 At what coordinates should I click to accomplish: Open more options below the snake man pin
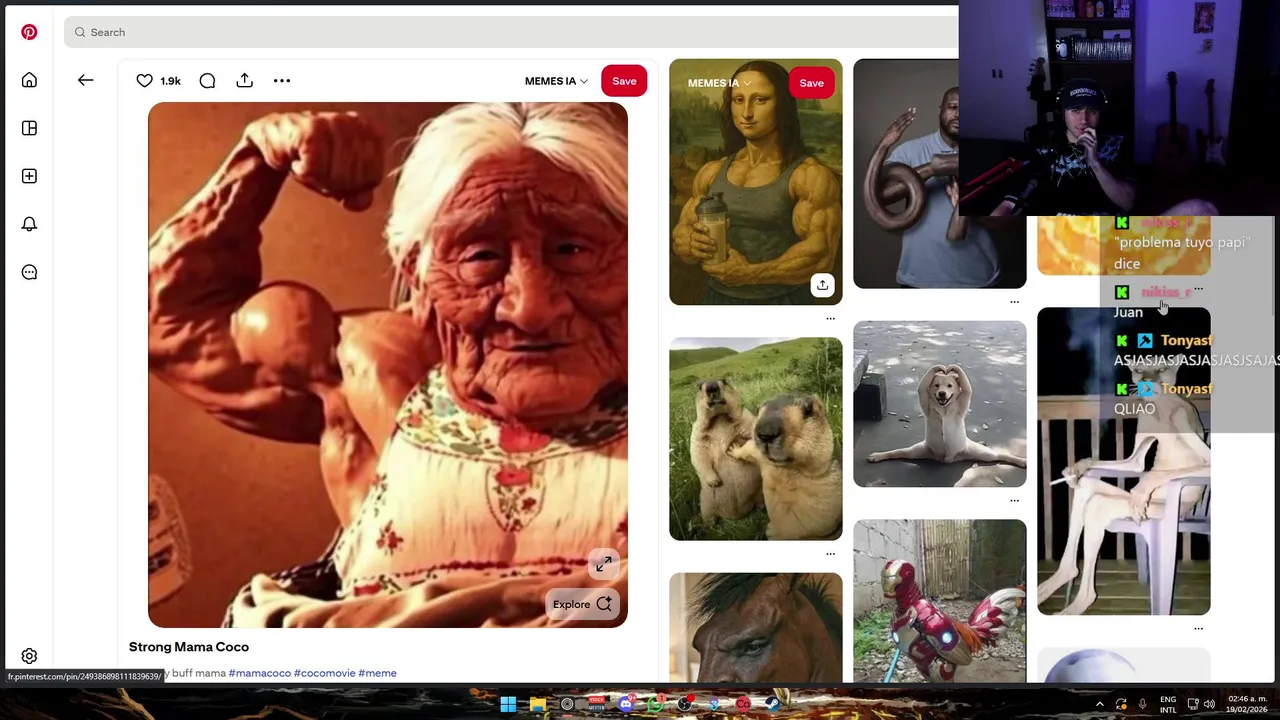(x=1014, y=301)
